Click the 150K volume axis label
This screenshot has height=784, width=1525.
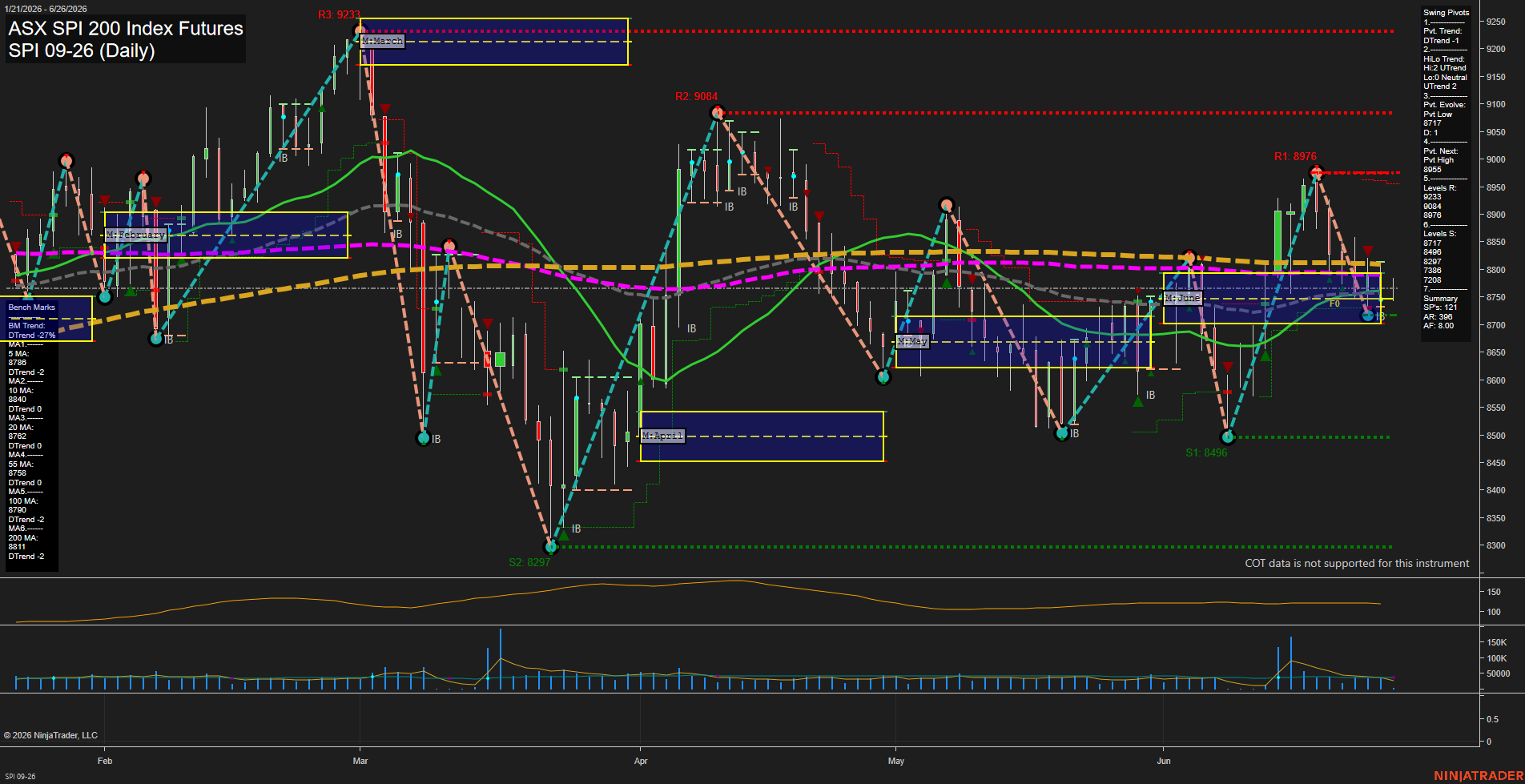1497,642
